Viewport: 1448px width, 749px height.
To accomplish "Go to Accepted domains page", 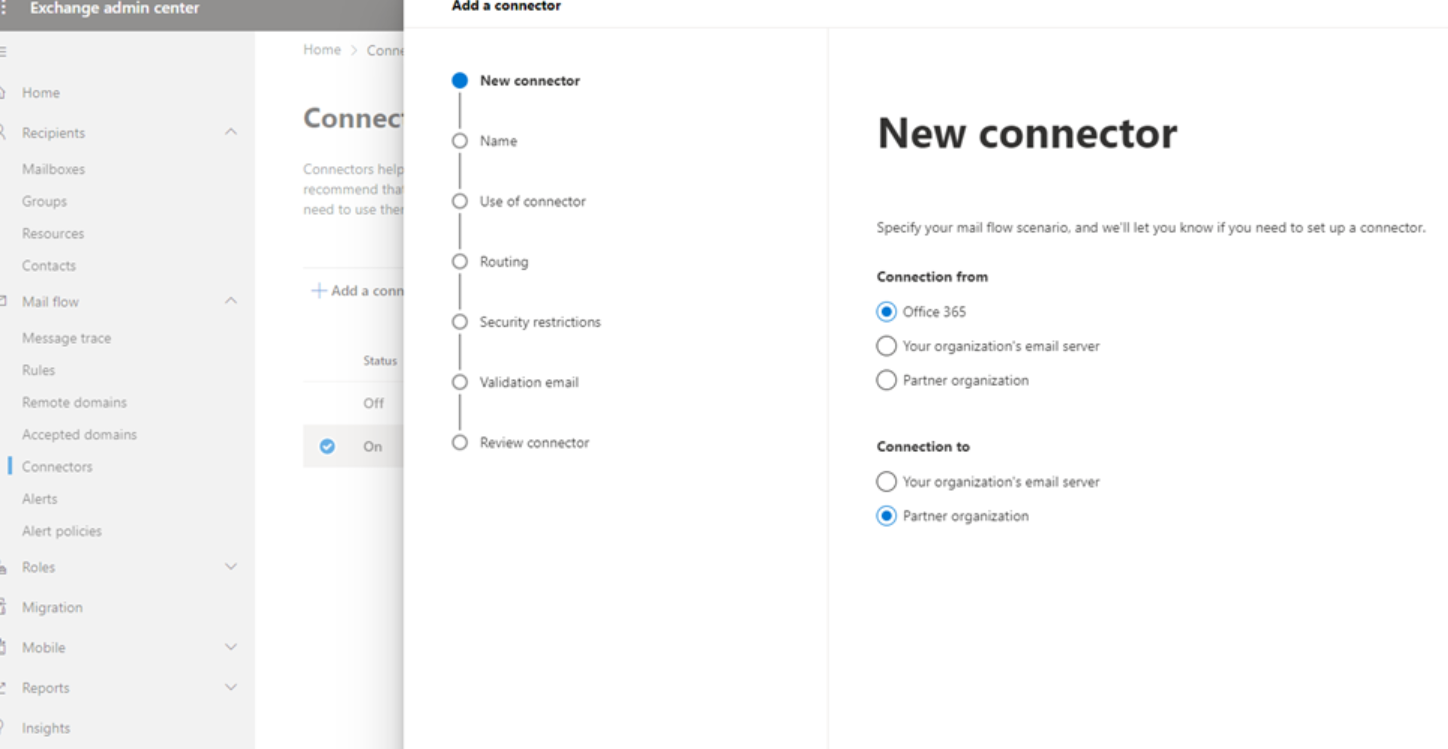I will tap(79, 435).
